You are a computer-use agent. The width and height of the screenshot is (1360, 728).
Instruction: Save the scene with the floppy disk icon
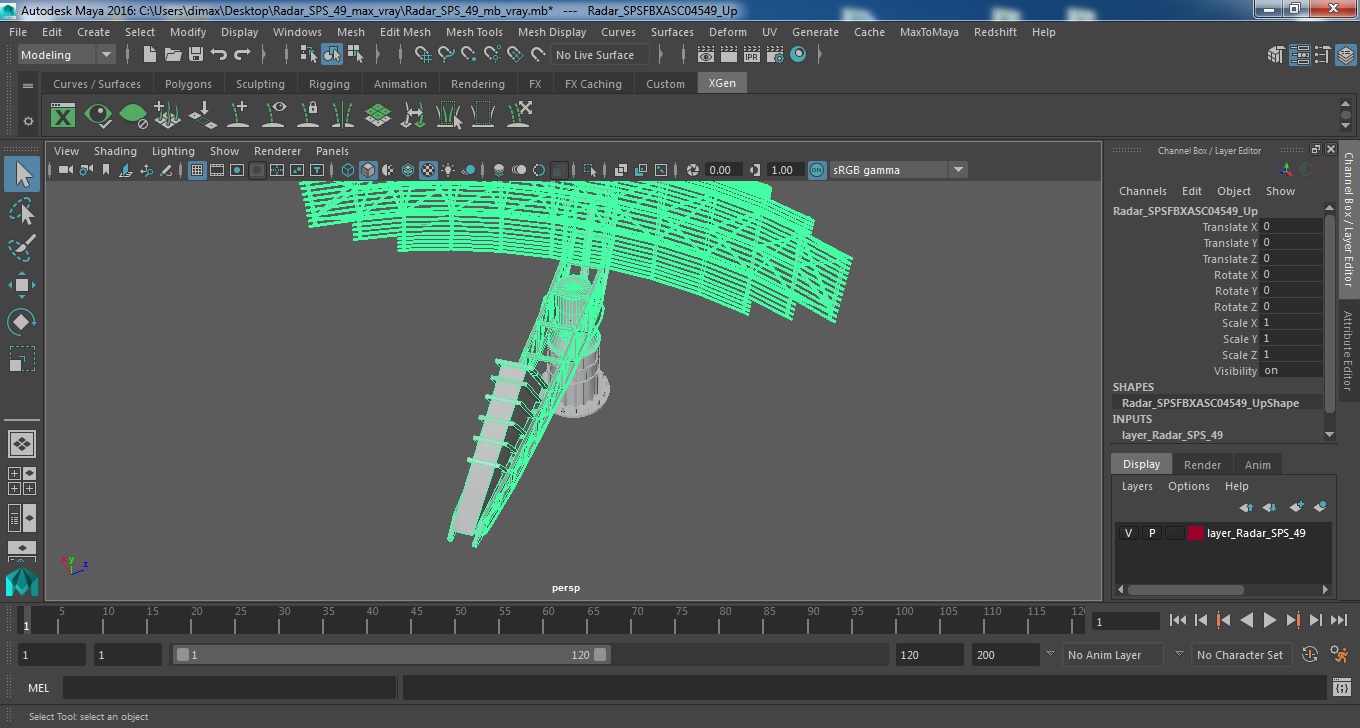click(x=196, y=55)
